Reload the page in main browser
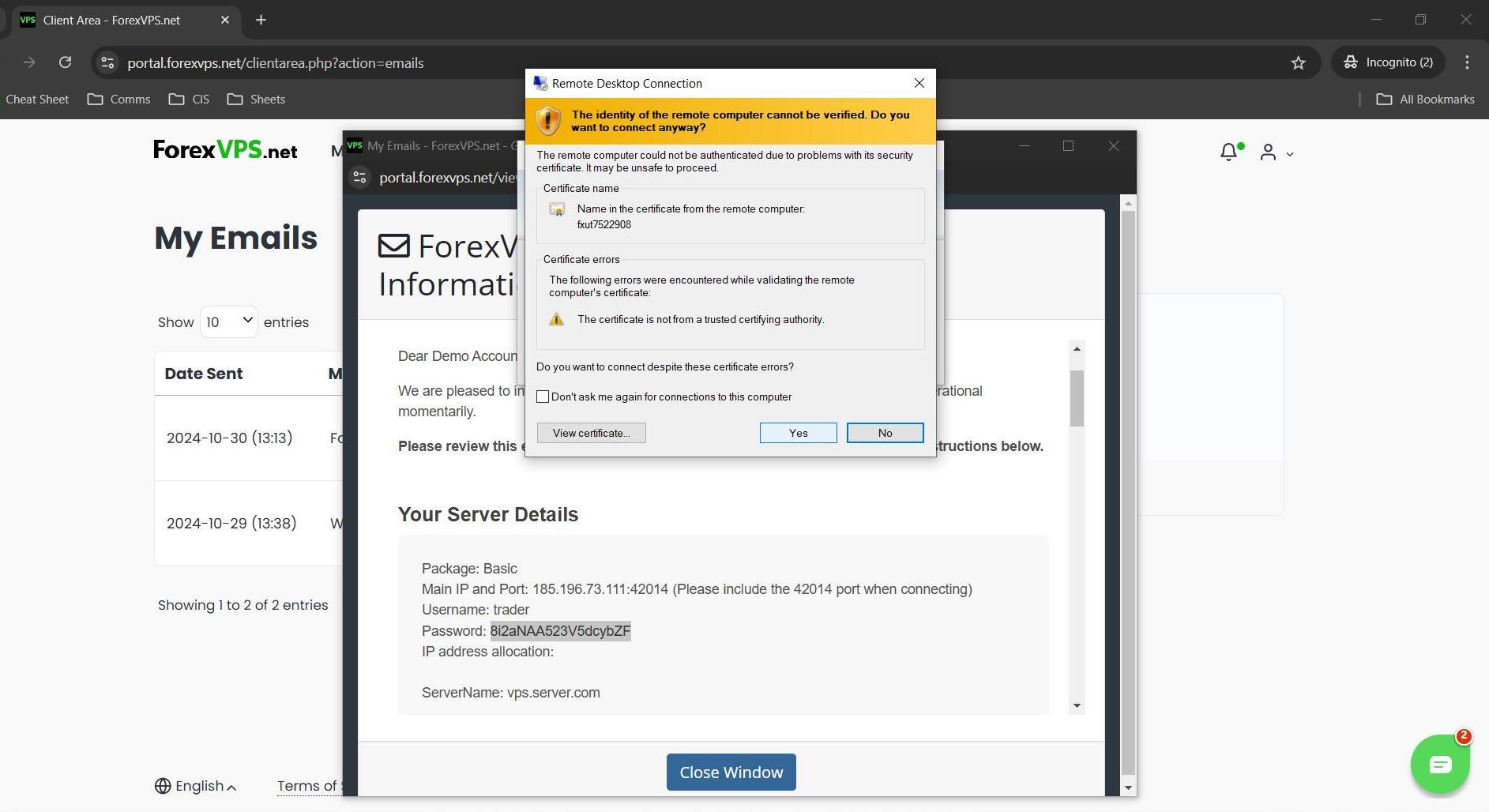The width and height of the screenshot is (1489, 812). coord(66,62)
